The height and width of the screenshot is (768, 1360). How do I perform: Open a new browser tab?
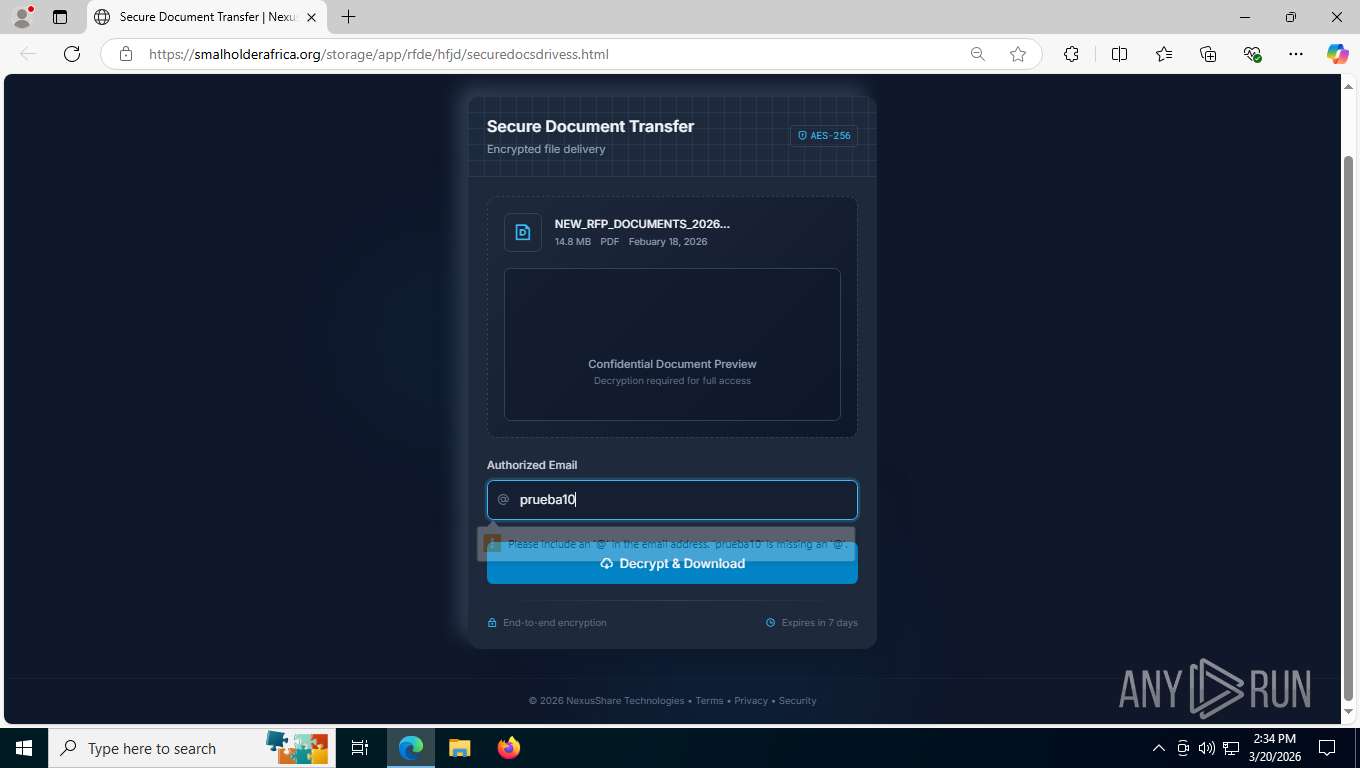tap(348, 17)
